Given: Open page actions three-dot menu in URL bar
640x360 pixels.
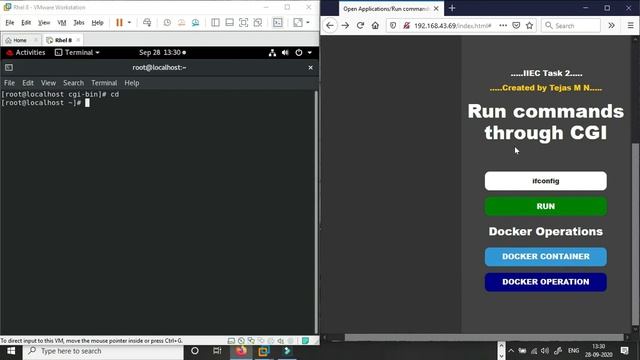Looking at the screenshot, I should click(x=503, y=25).
